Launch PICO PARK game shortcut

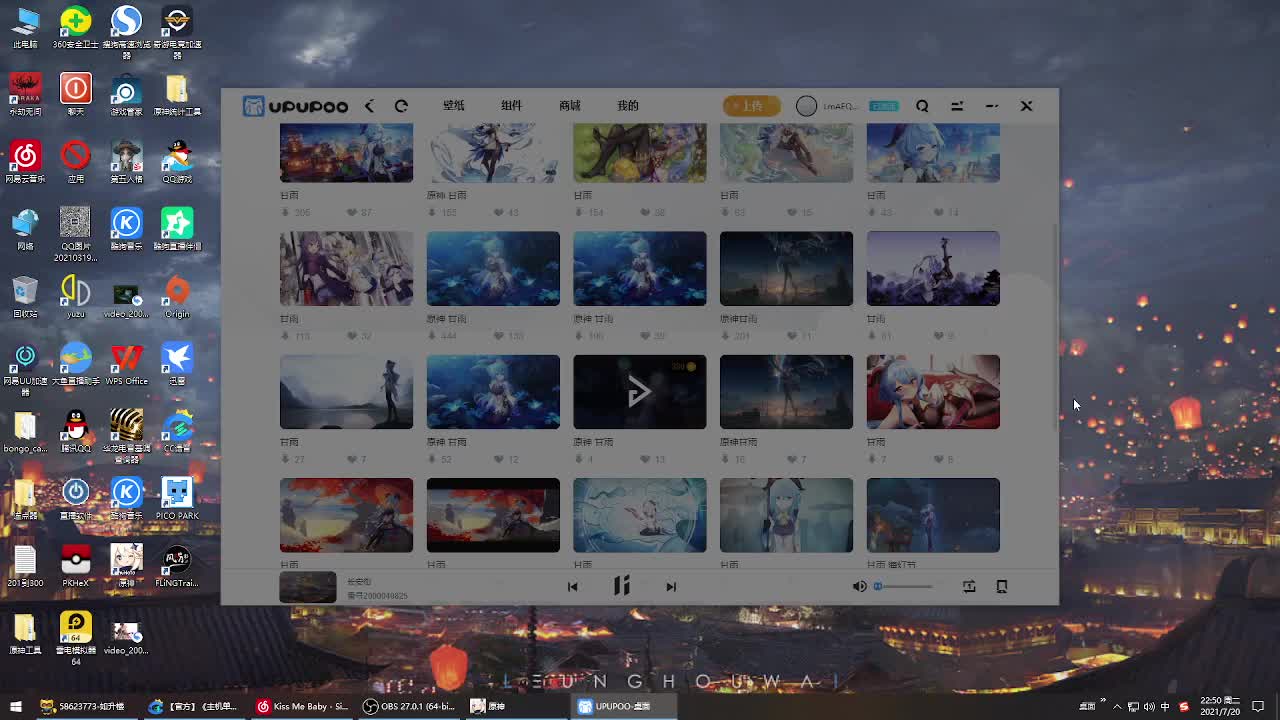[177, 498]
